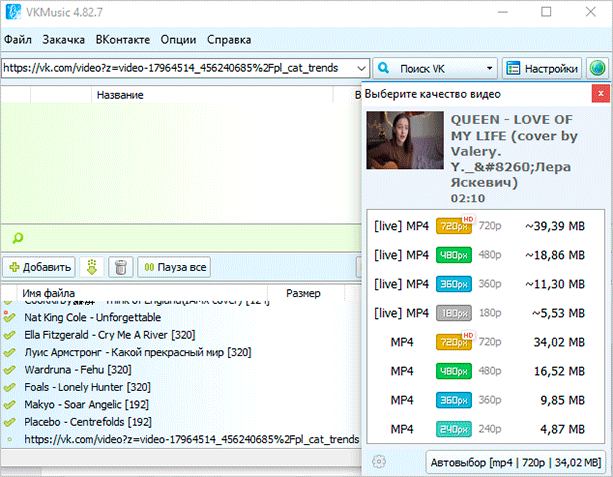The height and width of the screenshot is (477, 613).
Task: Click the green globe browser icon
Action: click(x=597, y=68)
